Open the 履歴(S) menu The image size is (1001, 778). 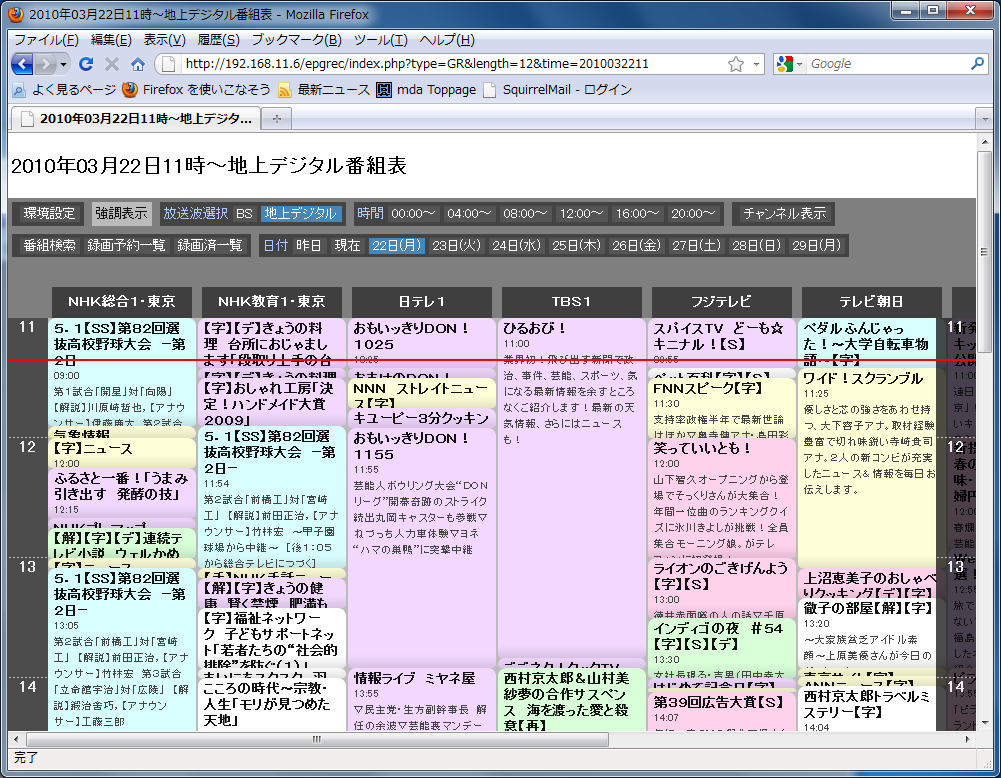218,40
